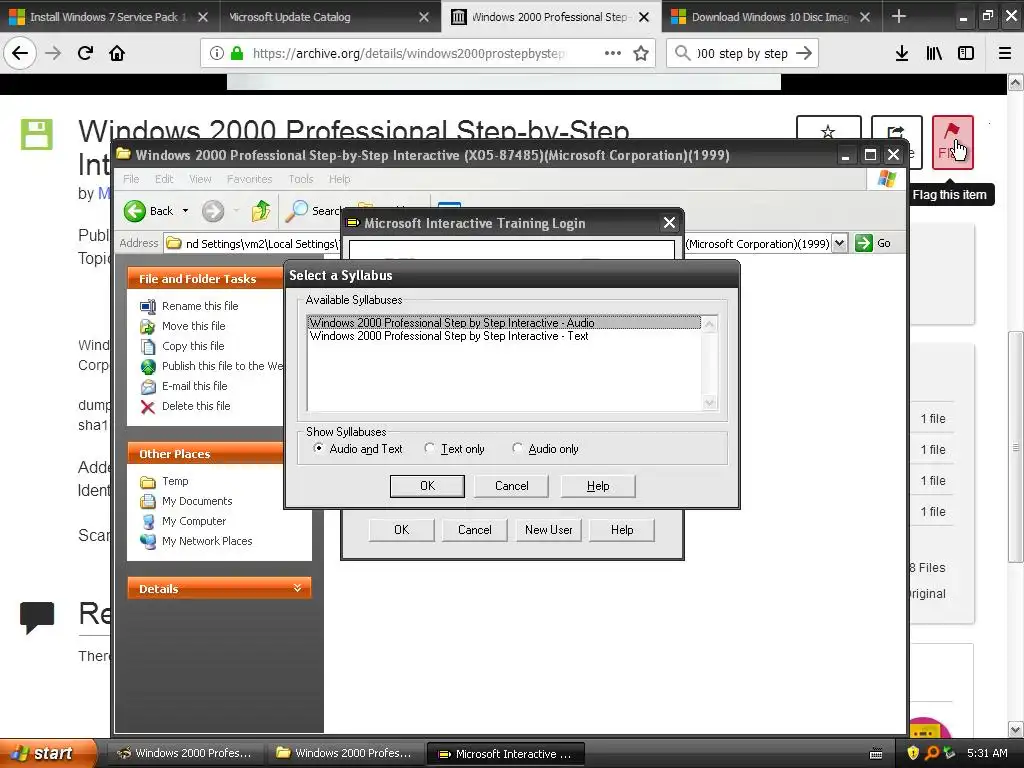Expand the Details panel chevron
Screen dimensions: 1024x768
[x=297, y=588]
